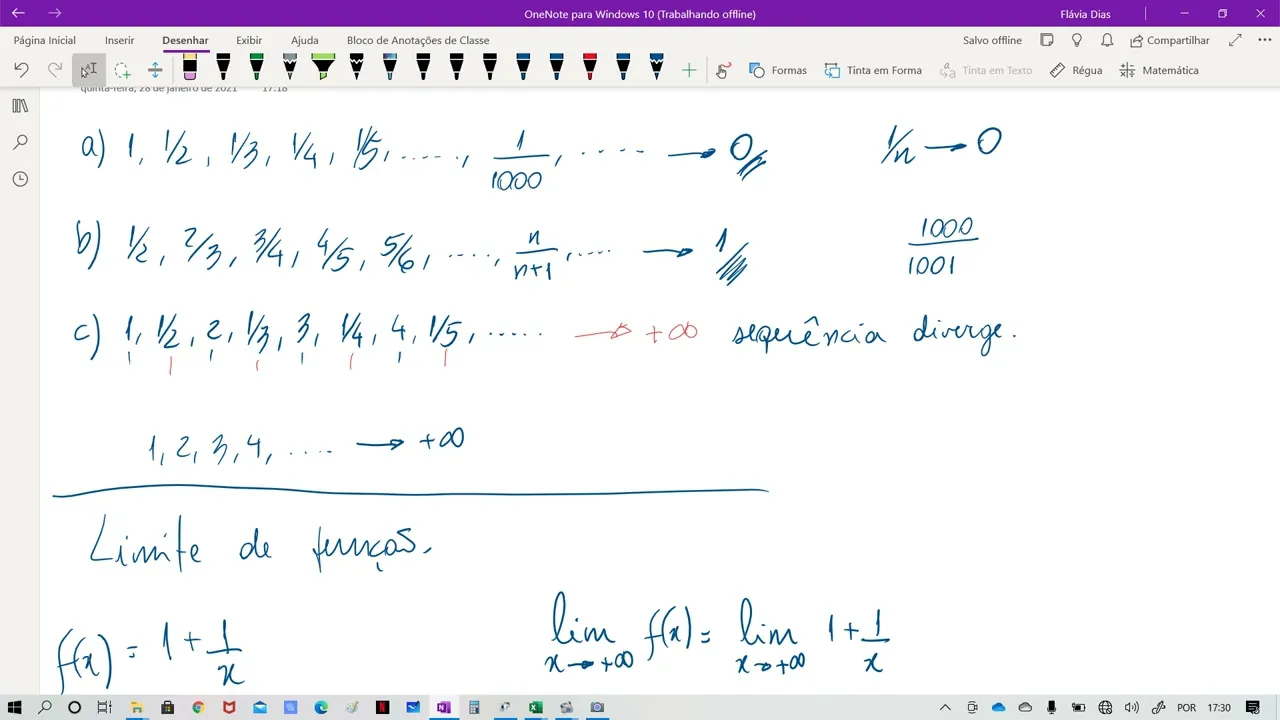
Task: Open the Ajuda tab
Action: 305,40
